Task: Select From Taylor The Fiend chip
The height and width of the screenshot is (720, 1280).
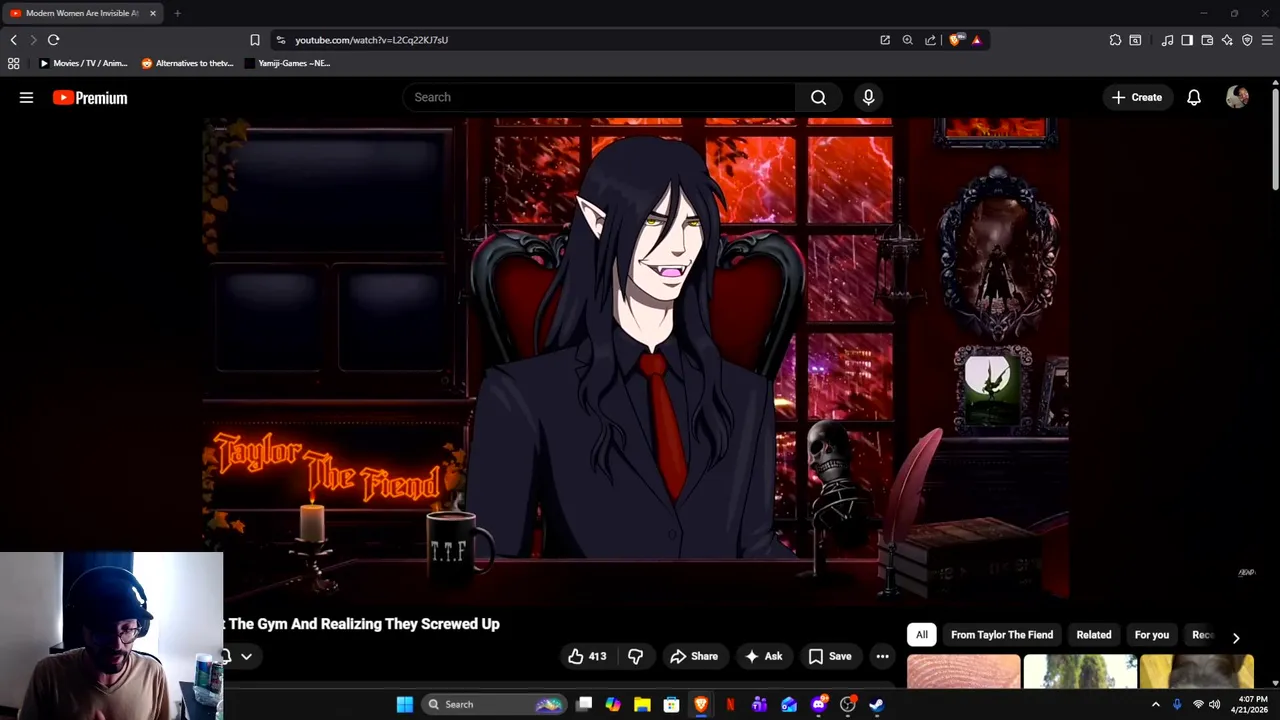Action: click(x=1002, y=635)
